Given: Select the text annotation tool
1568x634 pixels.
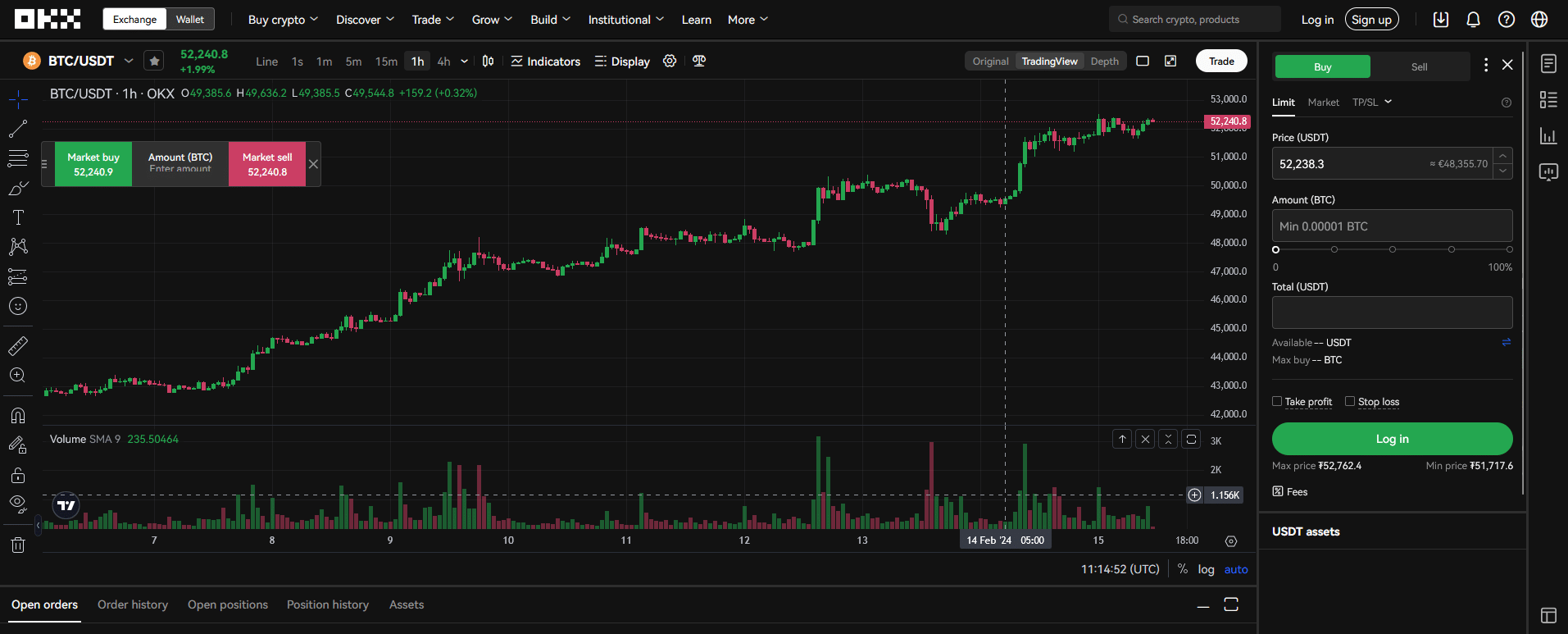Looking at the screenshot, I should tap(18, 217).
